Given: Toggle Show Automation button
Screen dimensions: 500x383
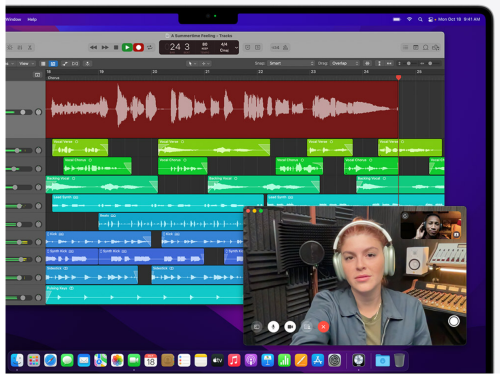Looking at the screenshot, I should (65, 63).
